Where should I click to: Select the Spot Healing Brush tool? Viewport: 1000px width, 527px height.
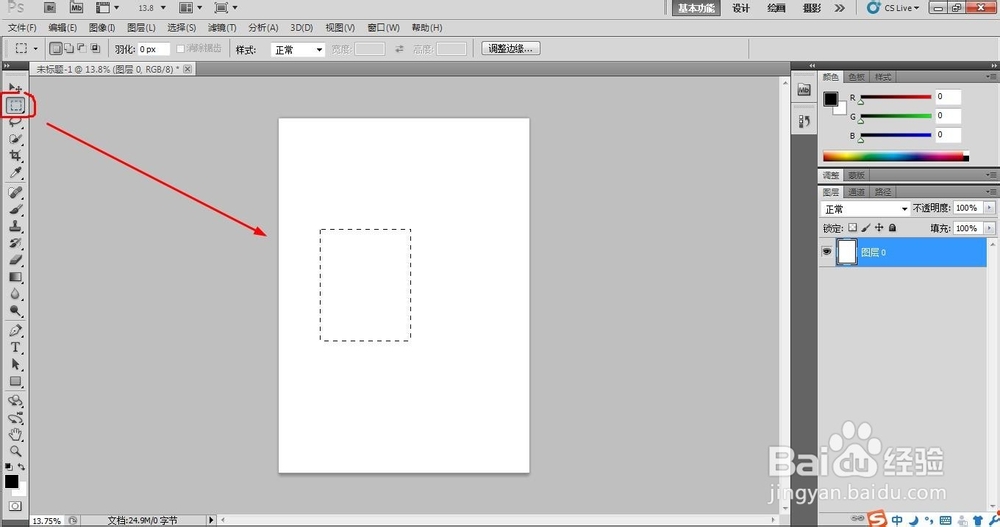click(15, 192)
